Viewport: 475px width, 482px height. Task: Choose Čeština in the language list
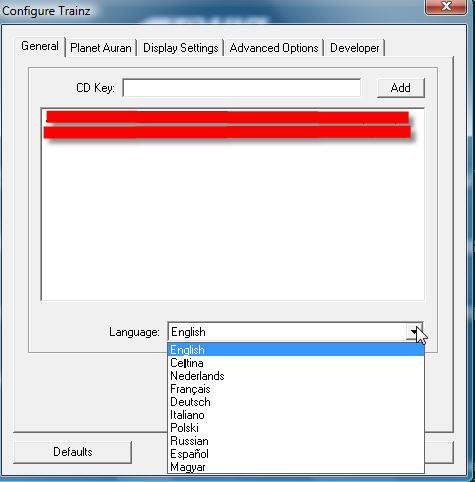pyautogui.click(x=296, y=363)
